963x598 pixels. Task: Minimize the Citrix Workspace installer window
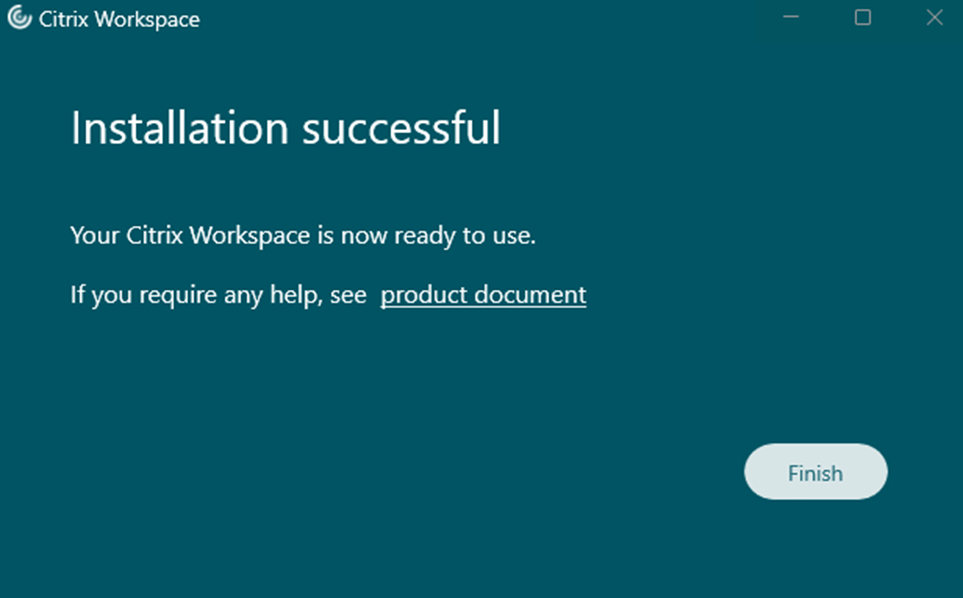pyautogui.click(x=791, y=18)
